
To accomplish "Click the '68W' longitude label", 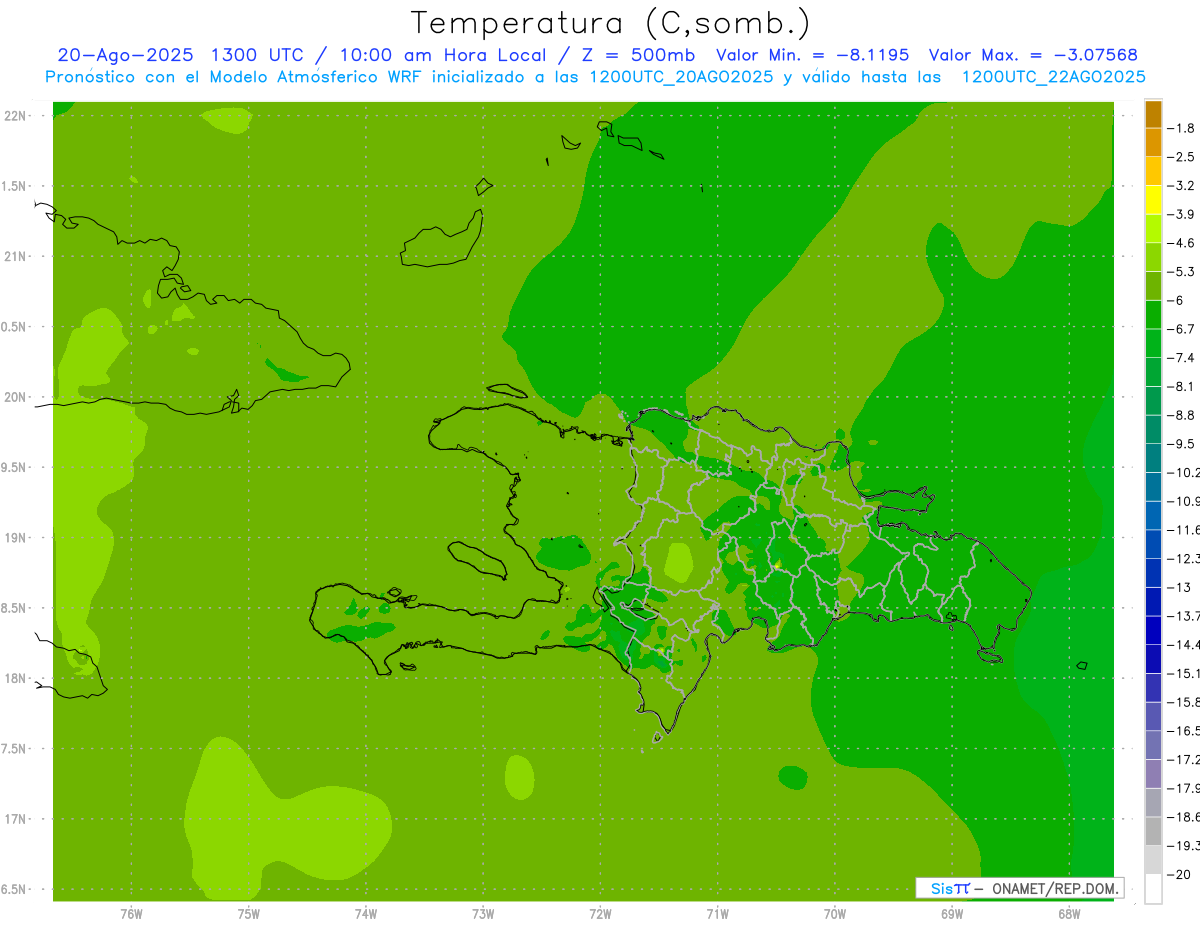I will (x=1069, y=914).
